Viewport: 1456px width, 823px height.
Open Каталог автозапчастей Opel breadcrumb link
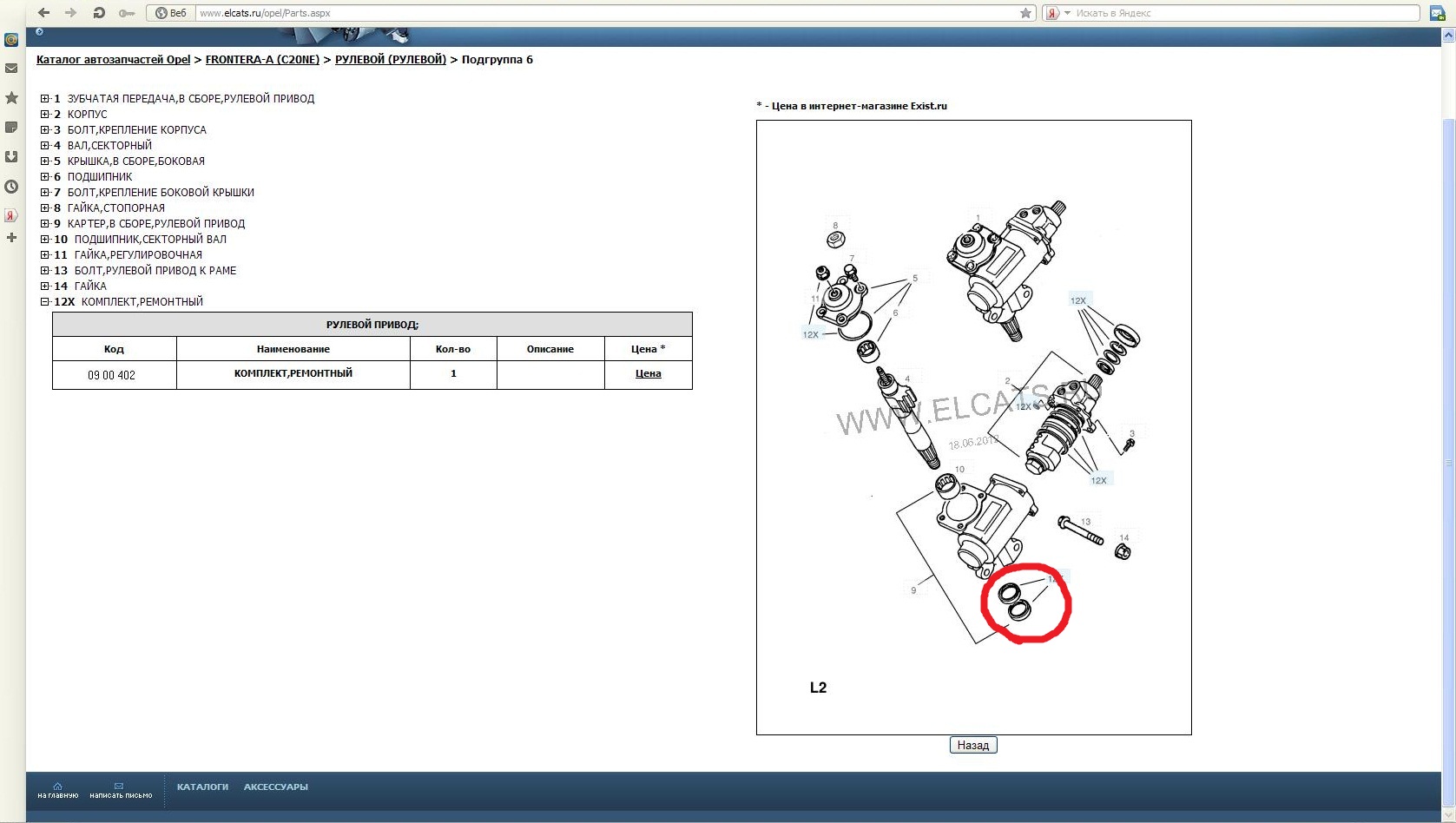click(113, 60)
